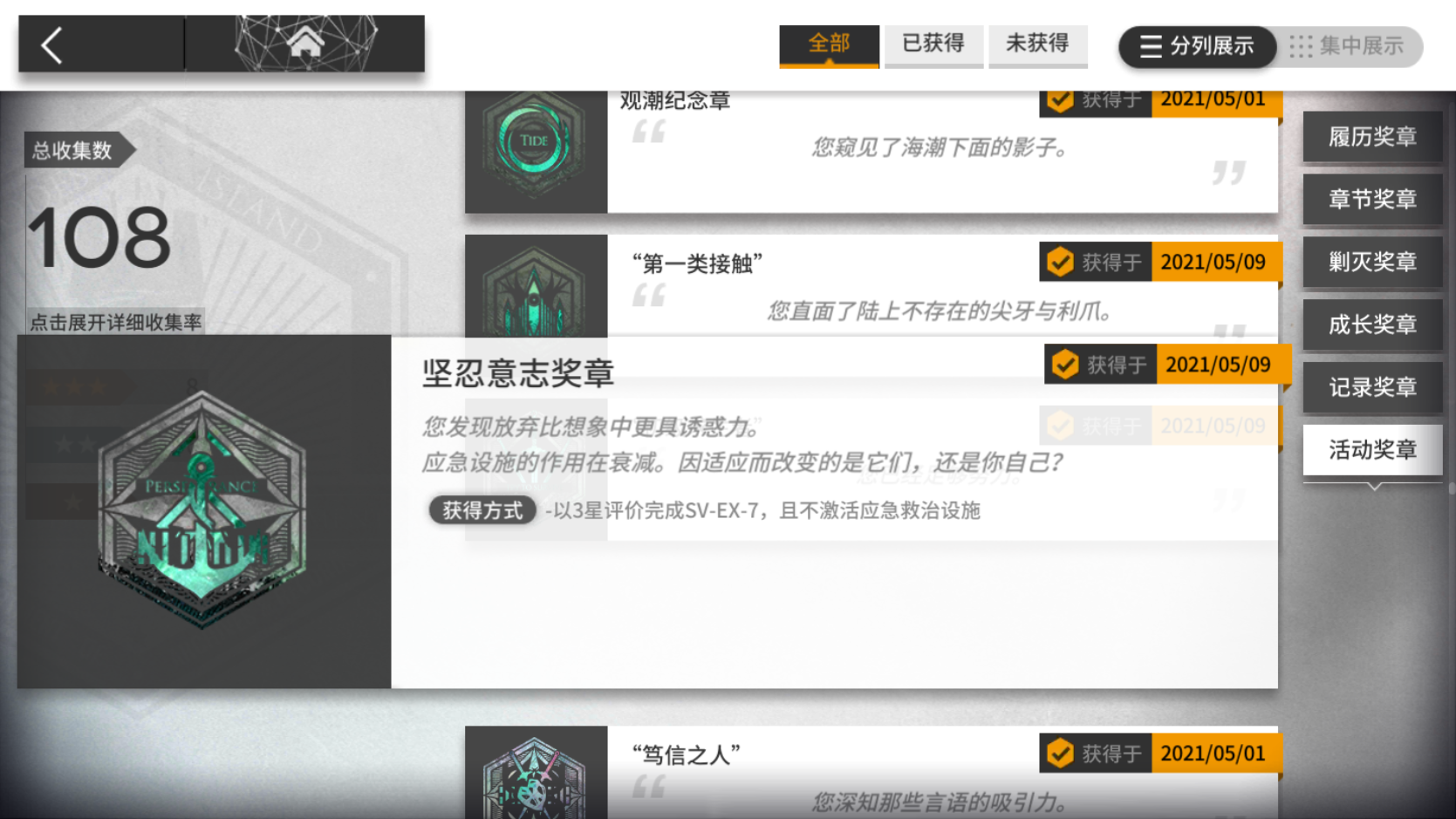Open 章节奖章 category
Screen dimensions: 1456x819
coord(1372,200)
